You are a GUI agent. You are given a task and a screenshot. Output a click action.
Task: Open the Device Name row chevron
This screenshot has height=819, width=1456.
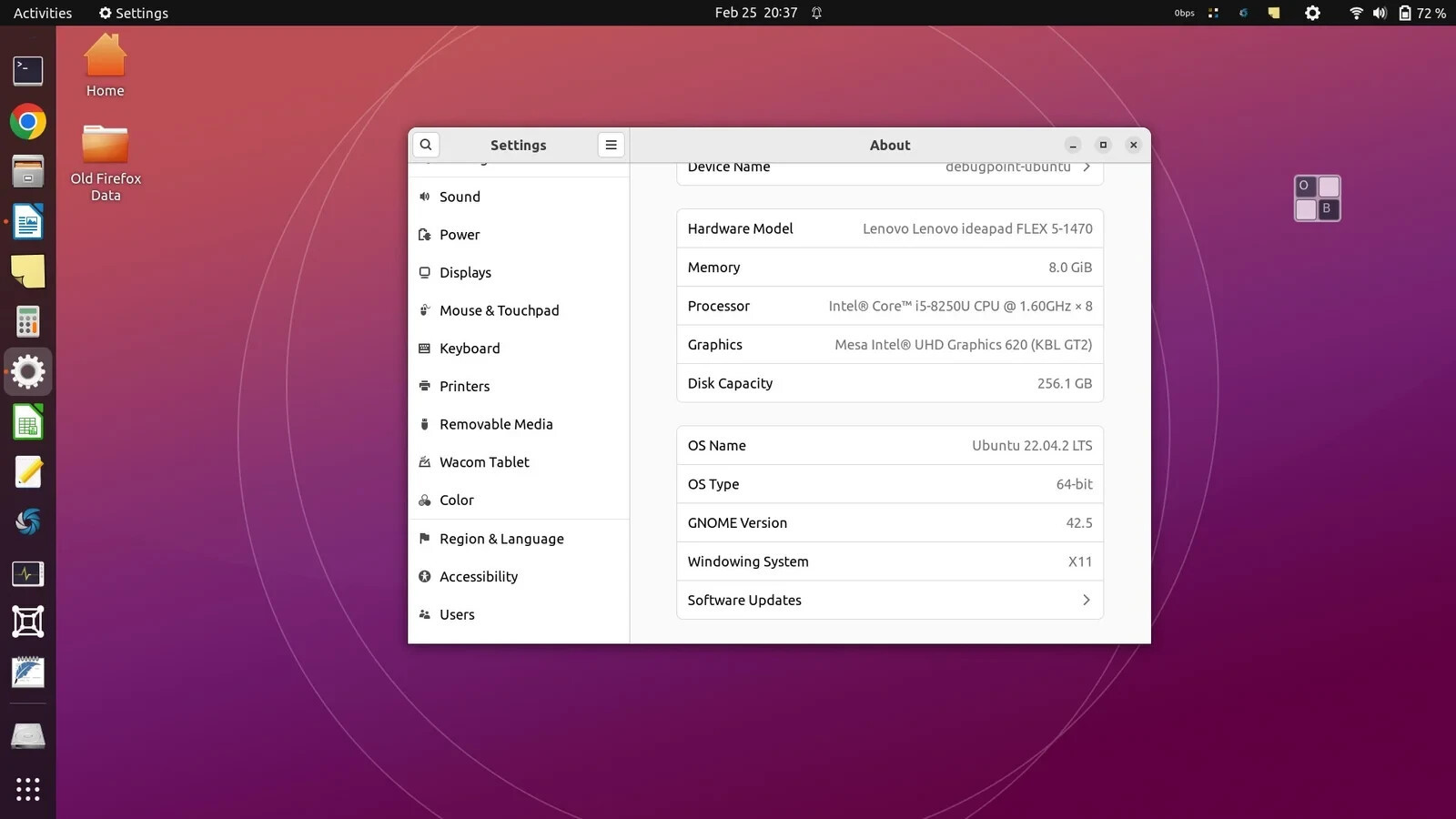1087,167
